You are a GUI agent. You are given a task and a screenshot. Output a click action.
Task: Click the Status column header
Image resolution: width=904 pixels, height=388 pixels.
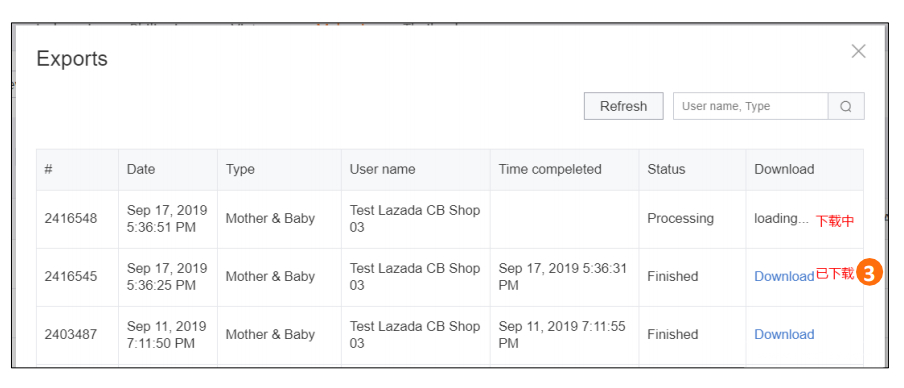tap(666, 169)
